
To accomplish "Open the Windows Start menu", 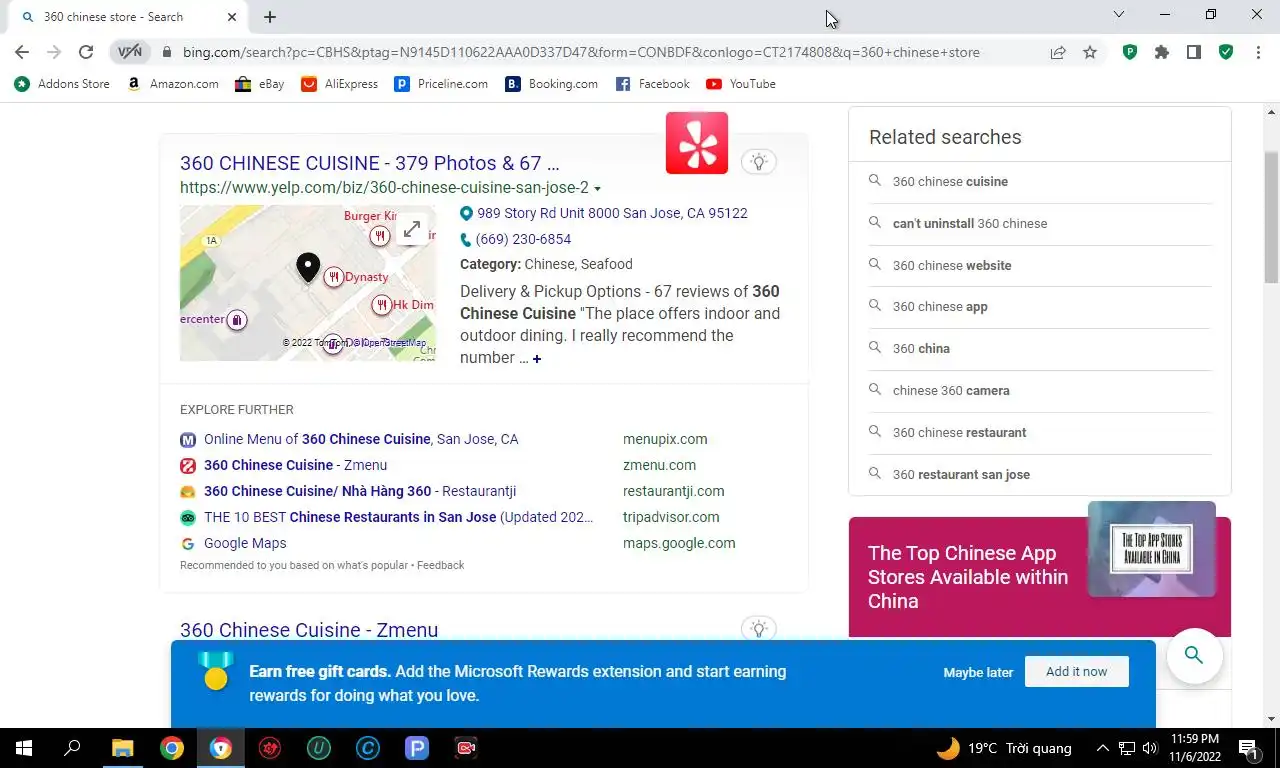I will point(24,747).
